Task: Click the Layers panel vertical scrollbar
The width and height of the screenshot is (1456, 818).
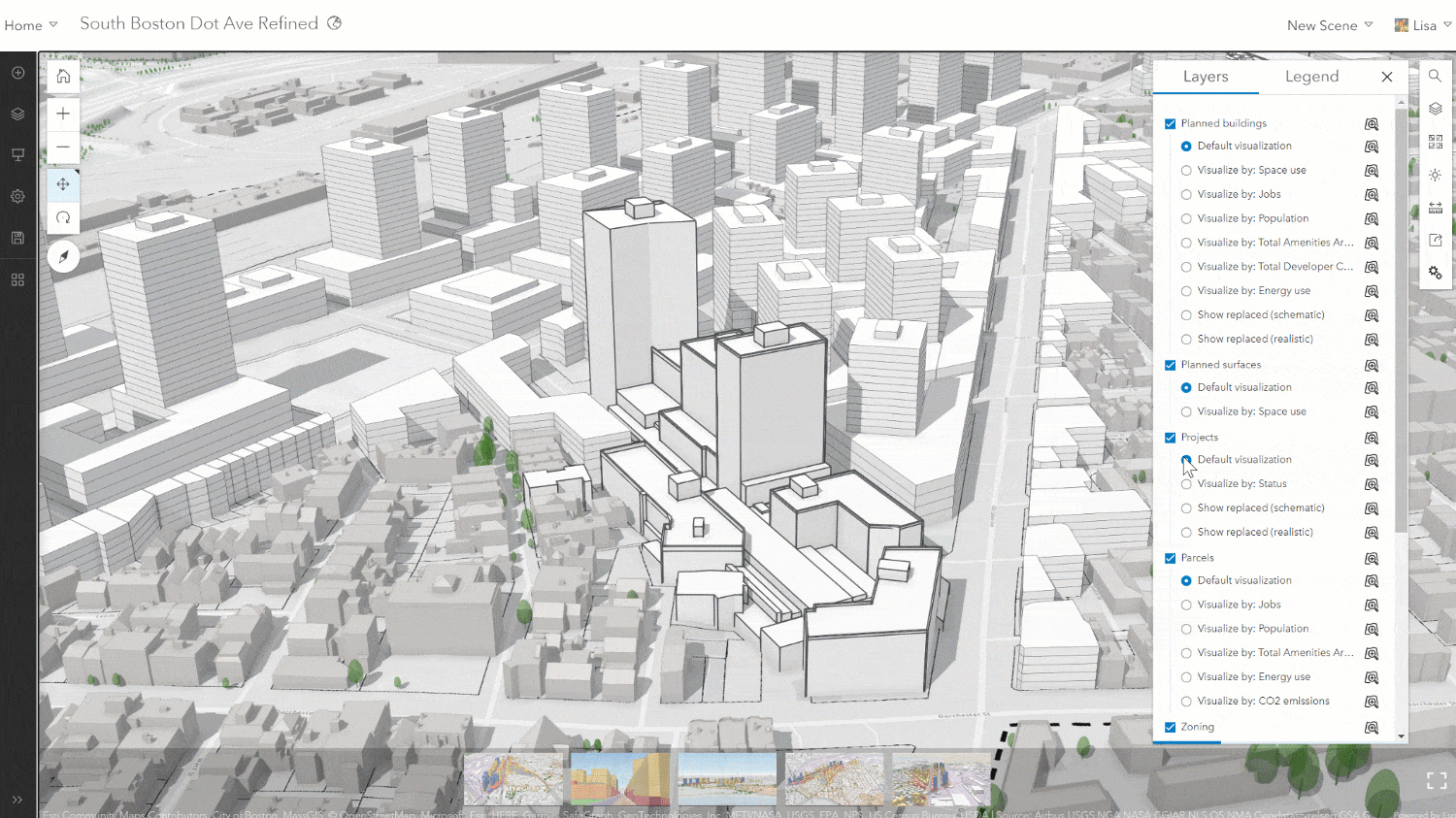Action: pyautogui.click(x=1401, y=320)
